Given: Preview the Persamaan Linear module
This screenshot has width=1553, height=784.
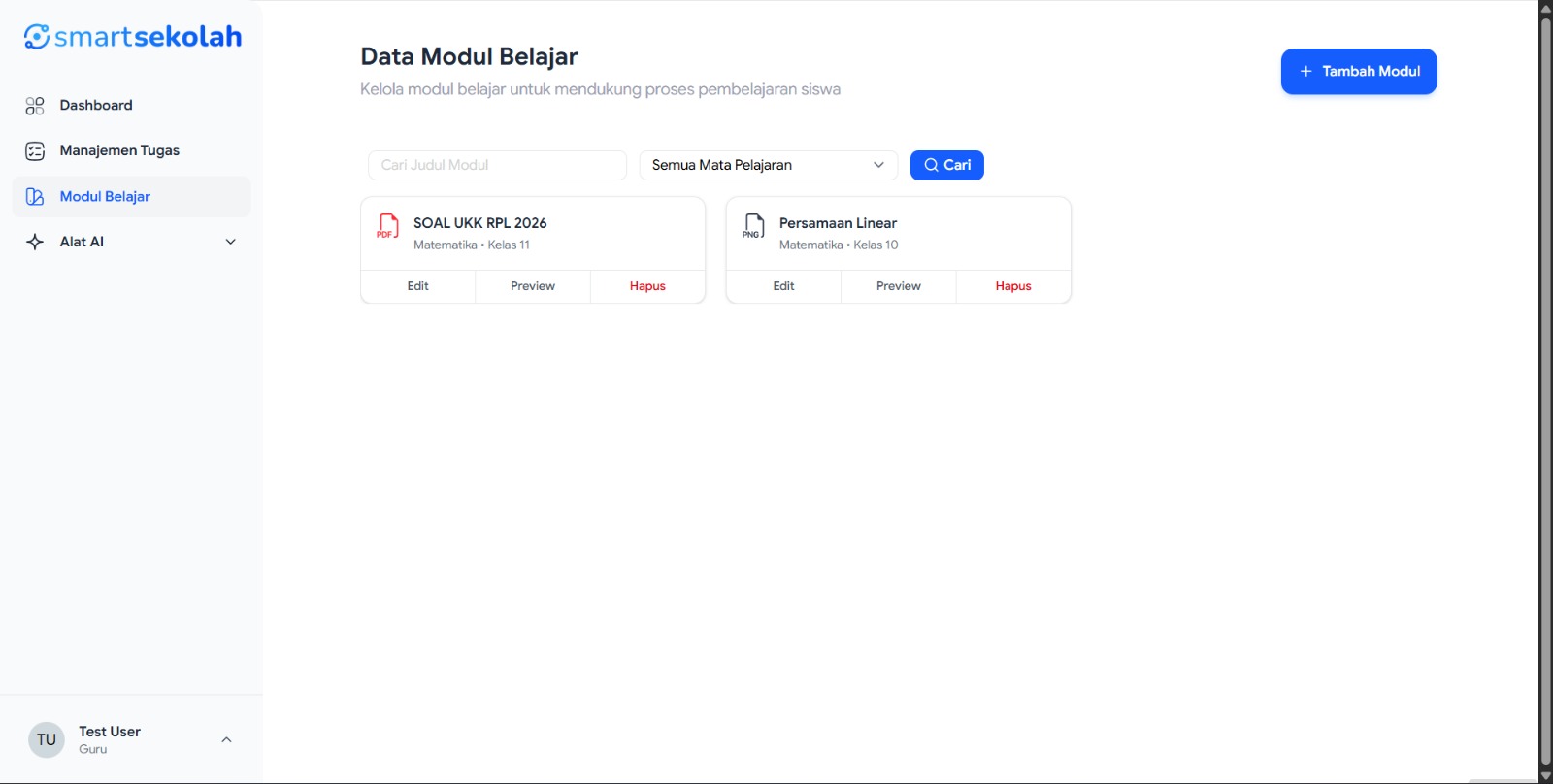Looking at the screenshot, I should (x=898, y=286).
